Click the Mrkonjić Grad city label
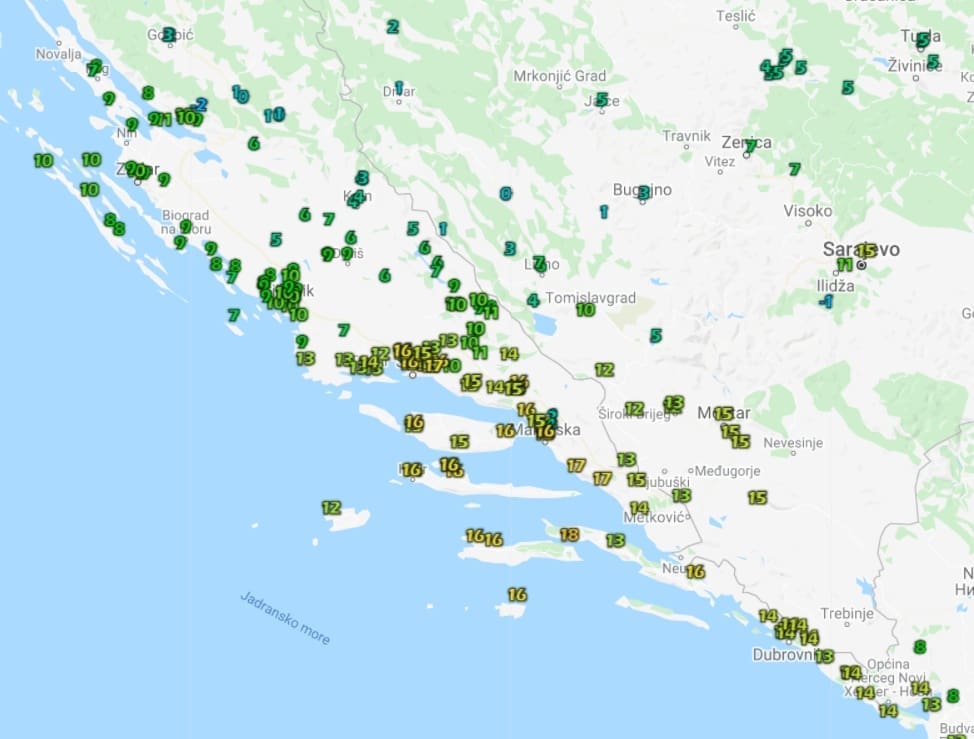 [559, 76]
